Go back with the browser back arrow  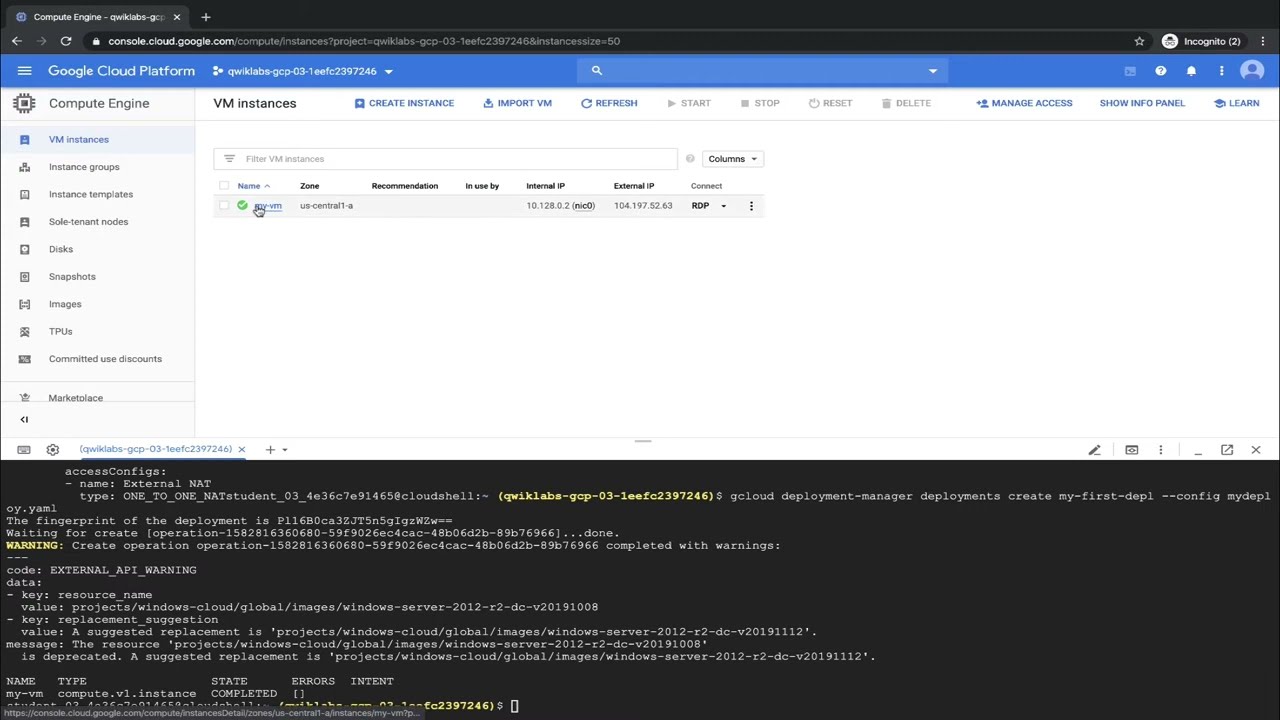[x=17, y=41]
